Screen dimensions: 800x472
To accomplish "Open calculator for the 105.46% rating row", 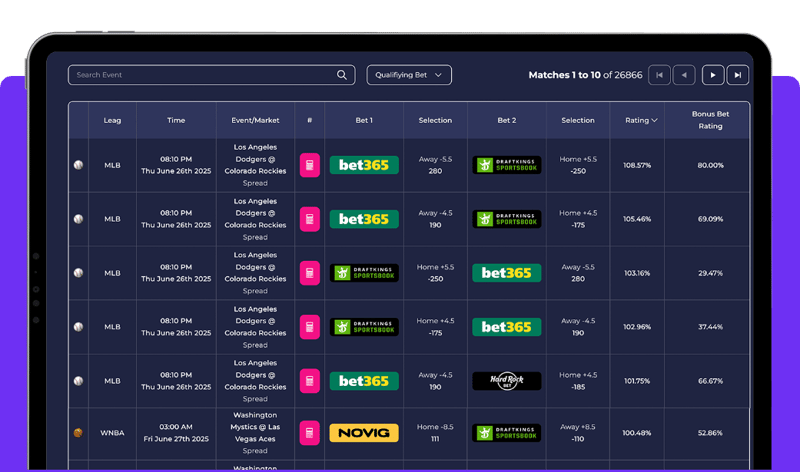I will [x=310, y=219].
